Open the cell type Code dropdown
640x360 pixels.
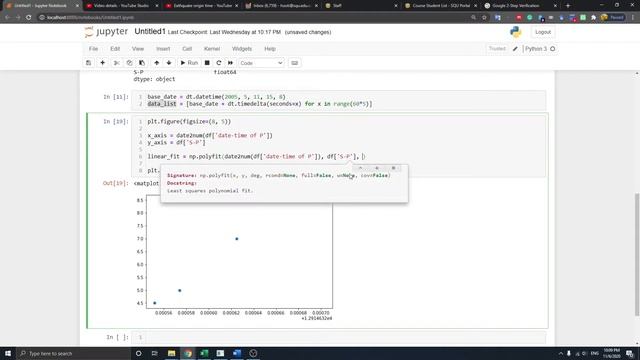(261, 63)
